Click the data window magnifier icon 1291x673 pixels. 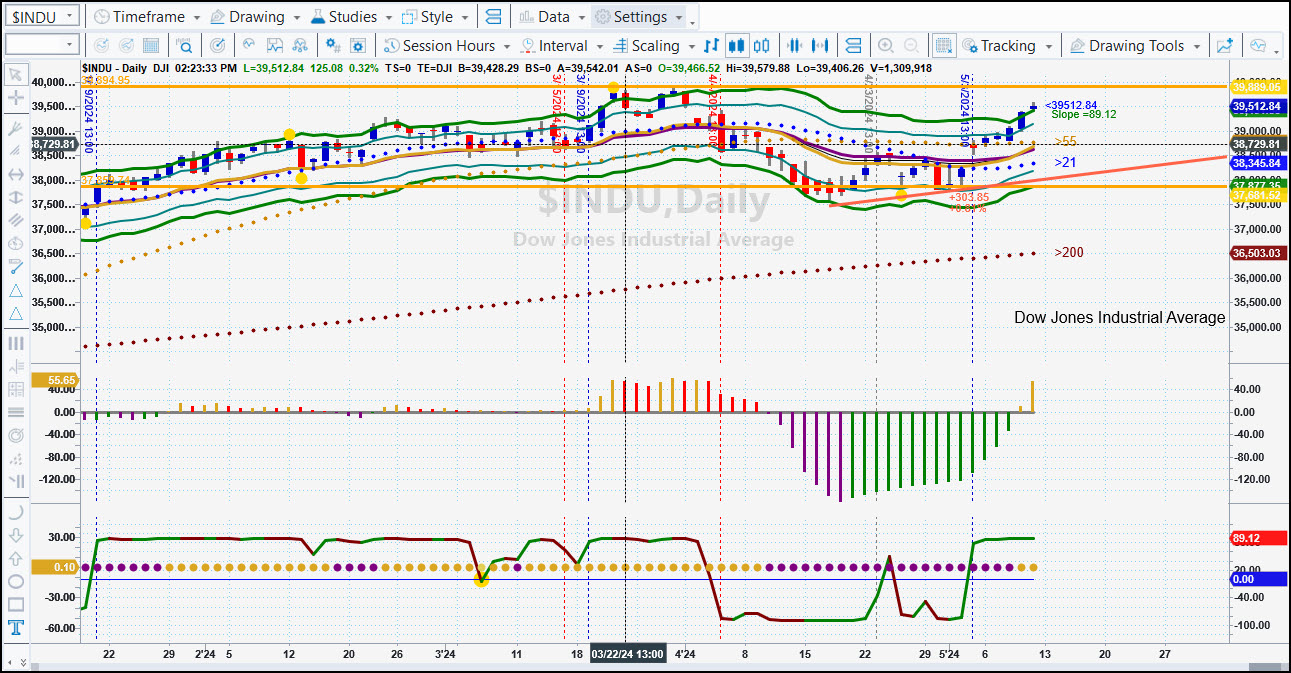tap(184, 46)
